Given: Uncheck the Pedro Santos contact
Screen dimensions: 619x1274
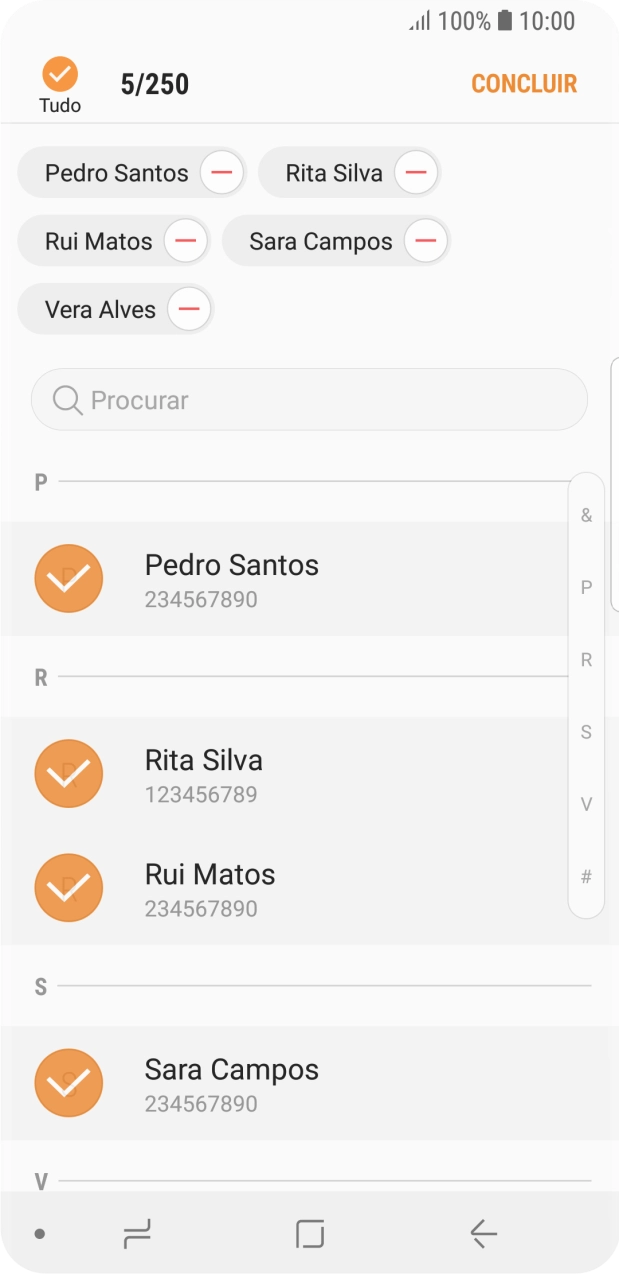Looking at the screenshot, I should 69,579.
